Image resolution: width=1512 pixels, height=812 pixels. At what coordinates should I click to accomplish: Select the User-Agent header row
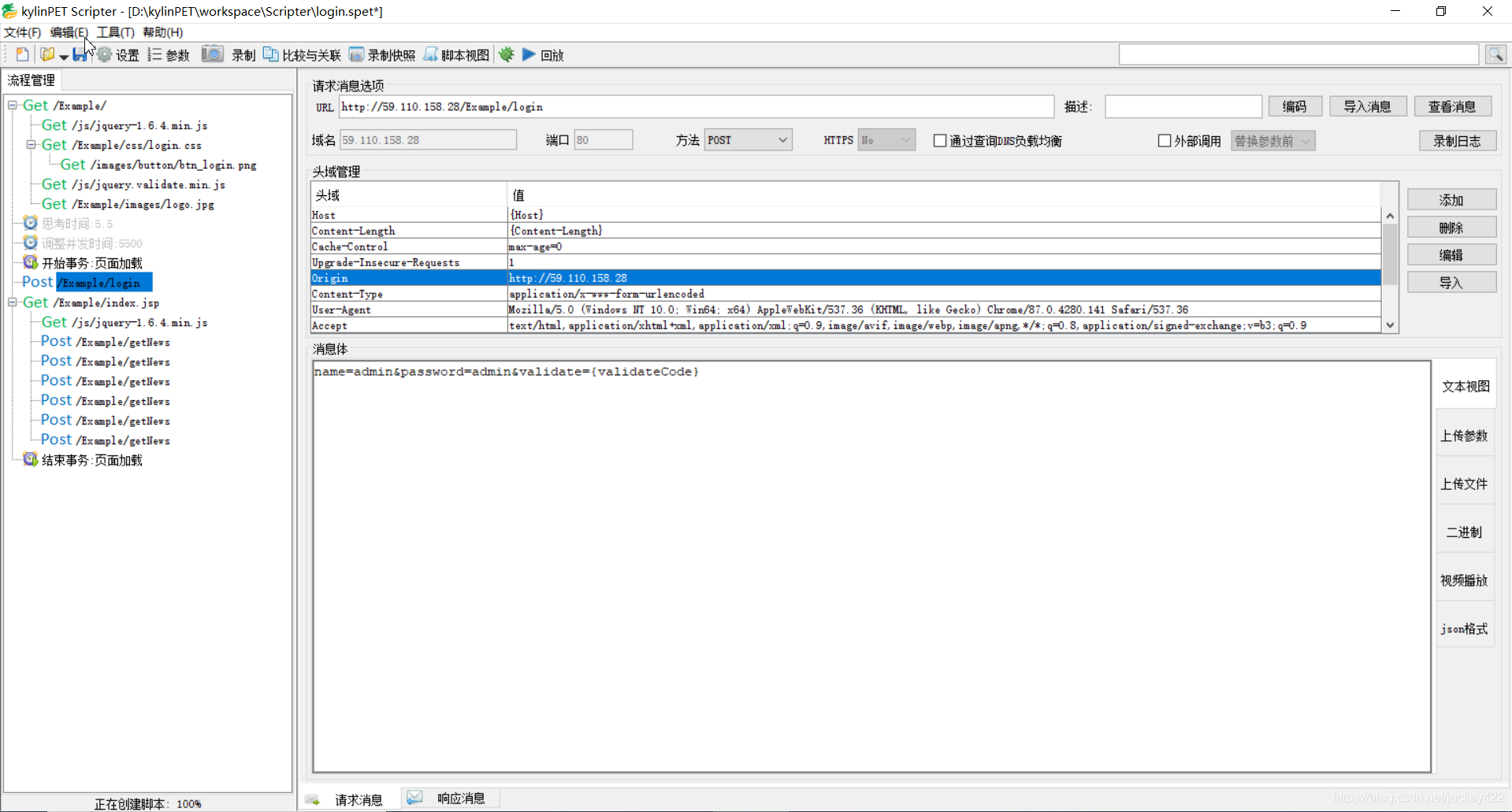click(x=845, y=310)
